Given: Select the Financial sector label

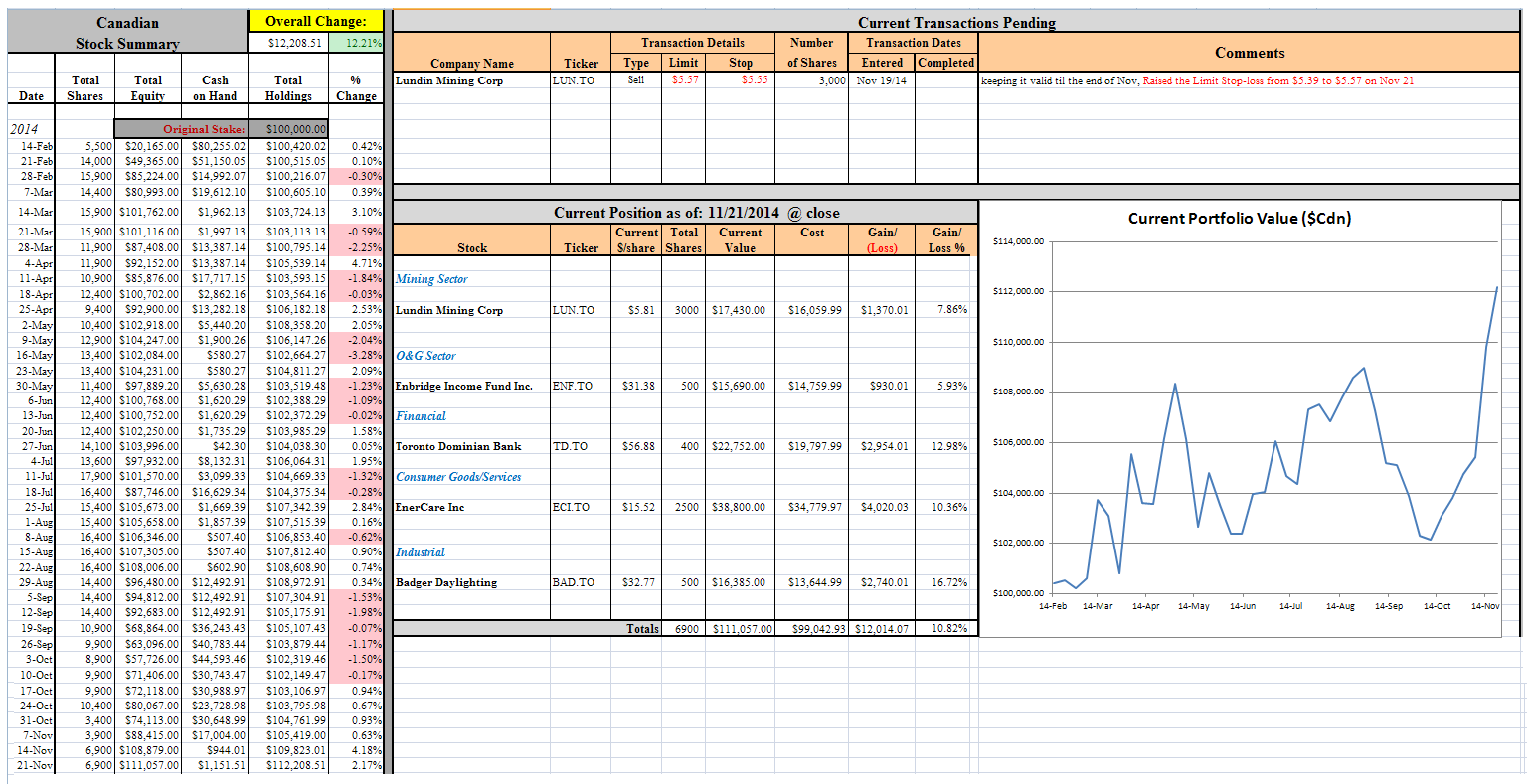Looking at the screenshot, I should point(421,416).
